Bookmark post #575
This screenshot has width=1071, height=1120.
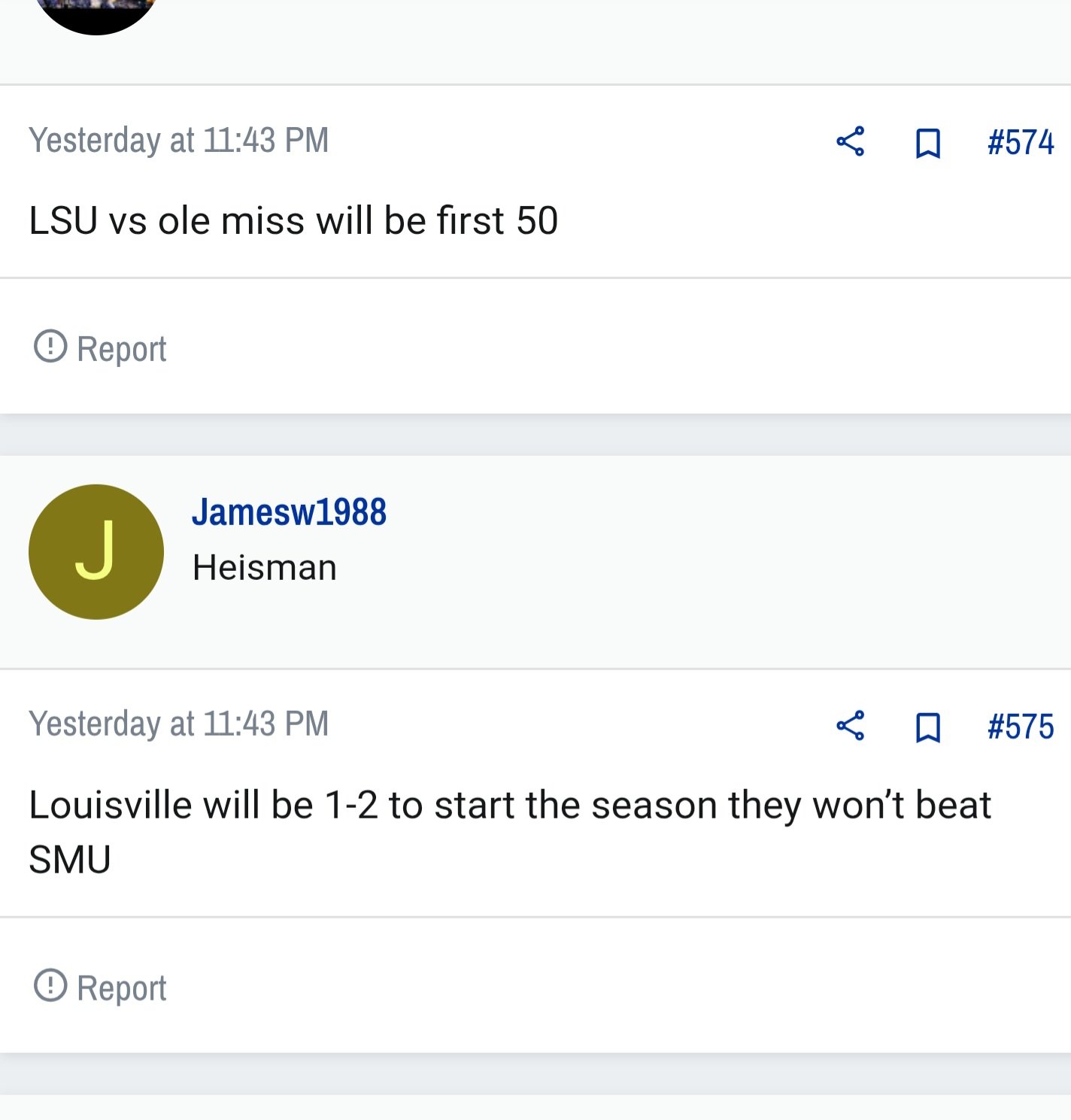(x=928, y=727)
